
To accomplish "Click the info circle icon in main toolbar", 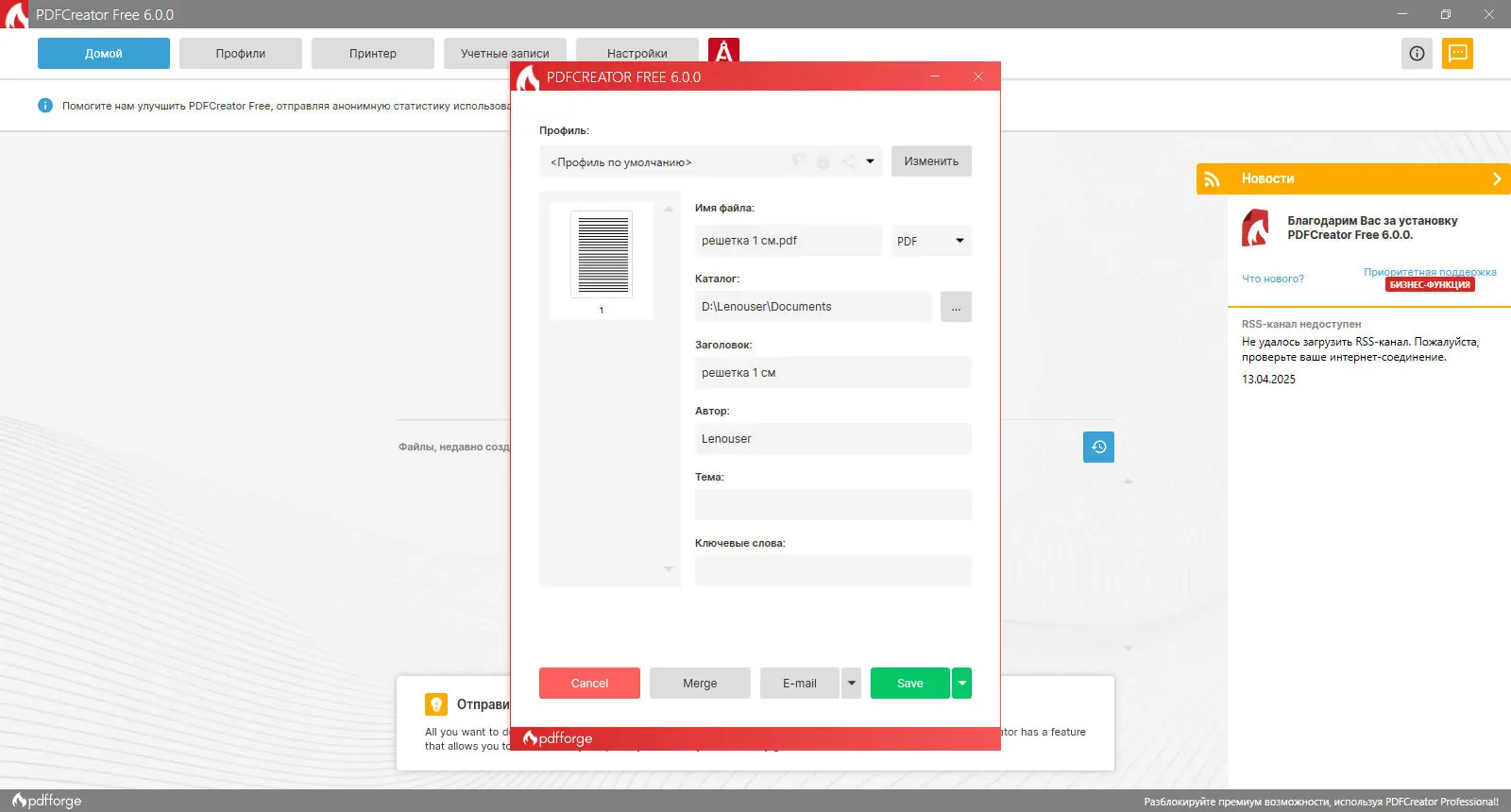I will pyautogui.click(x=1417, y=53).
